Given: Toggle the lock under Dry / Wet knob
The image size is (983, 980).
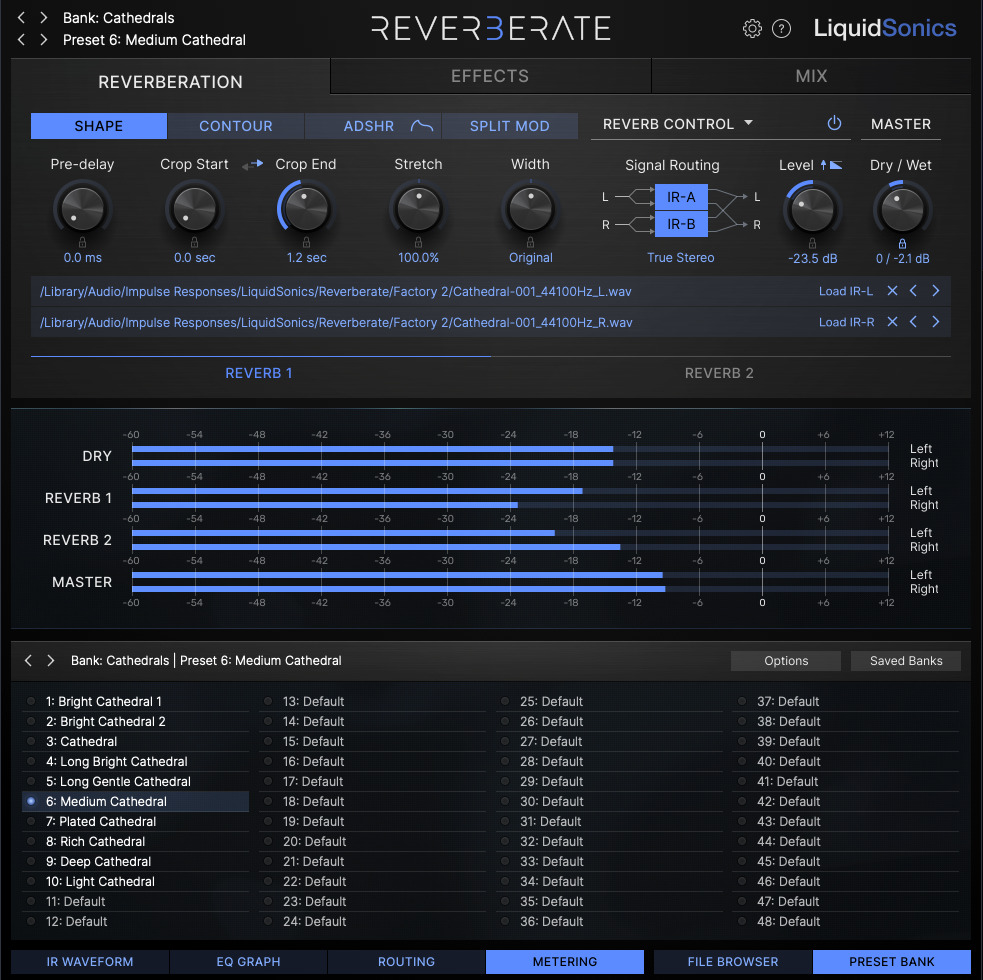Looking at the screenshot, I should click(x=902, y=243).
